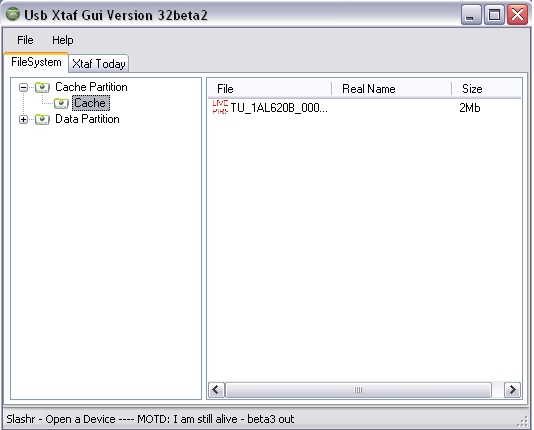Click the Data Partition folder icon
This screenshot has height=430, width=534.
[x=43, y=119]
